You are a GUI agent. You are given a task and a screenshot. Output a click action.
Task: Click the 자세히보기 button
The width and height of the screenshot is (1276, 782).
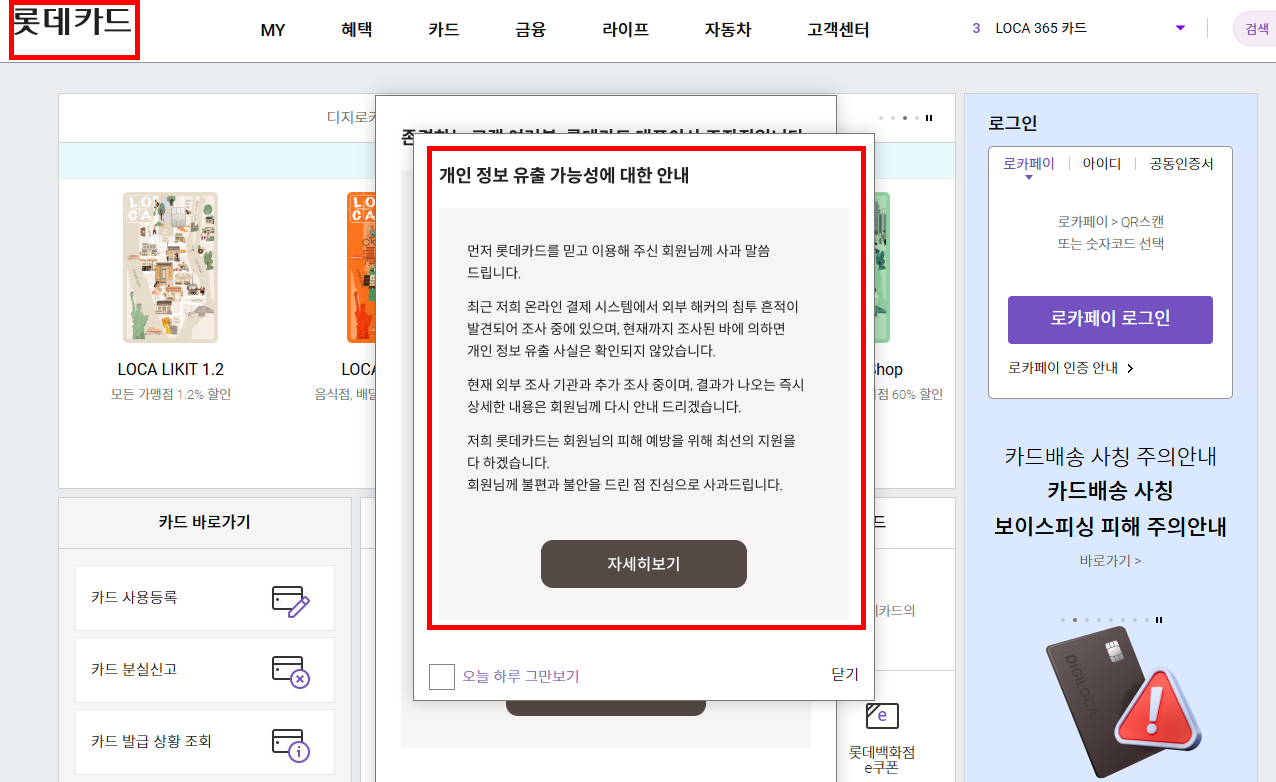(x=644, y=564)
